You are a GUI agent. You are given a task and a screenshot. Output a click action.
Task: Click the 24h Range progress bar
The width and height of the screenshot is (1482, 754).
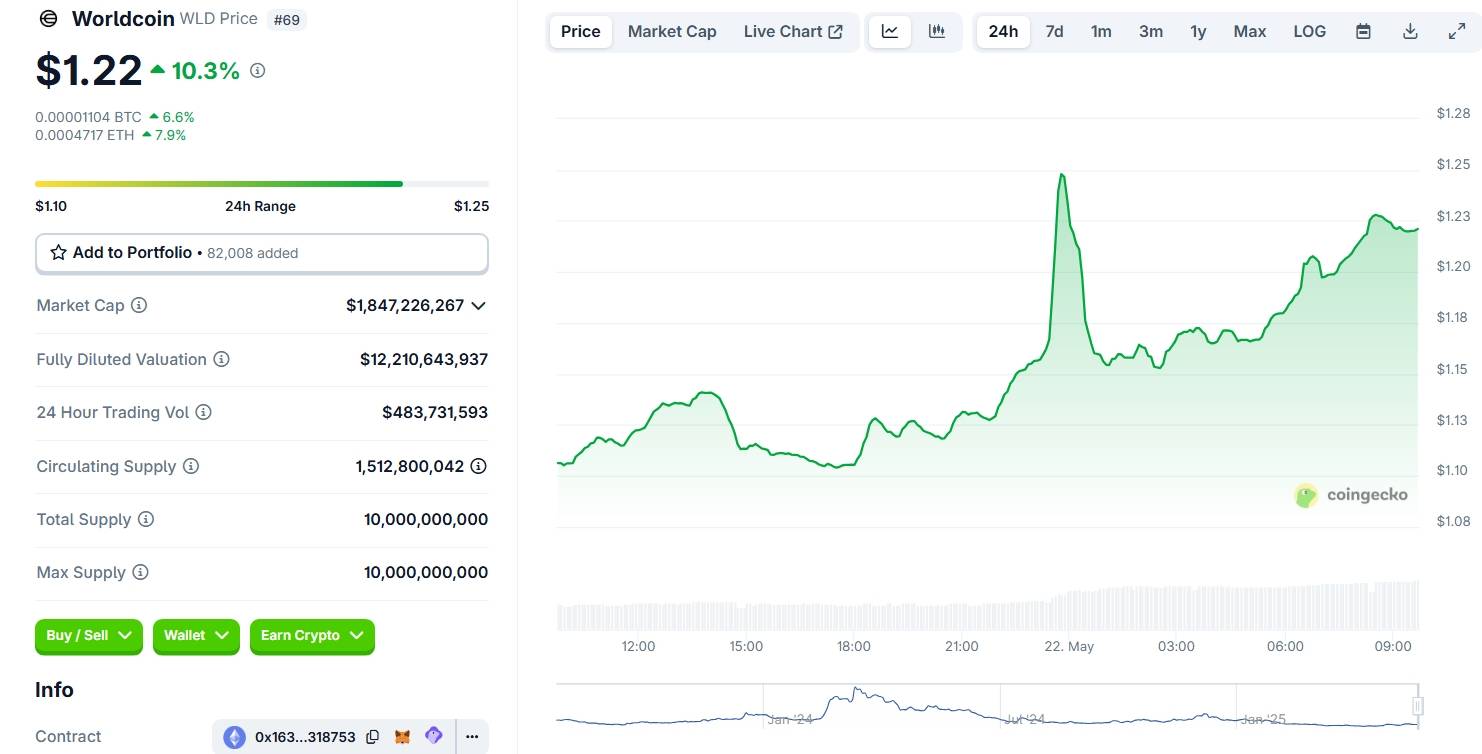point(262,184)
